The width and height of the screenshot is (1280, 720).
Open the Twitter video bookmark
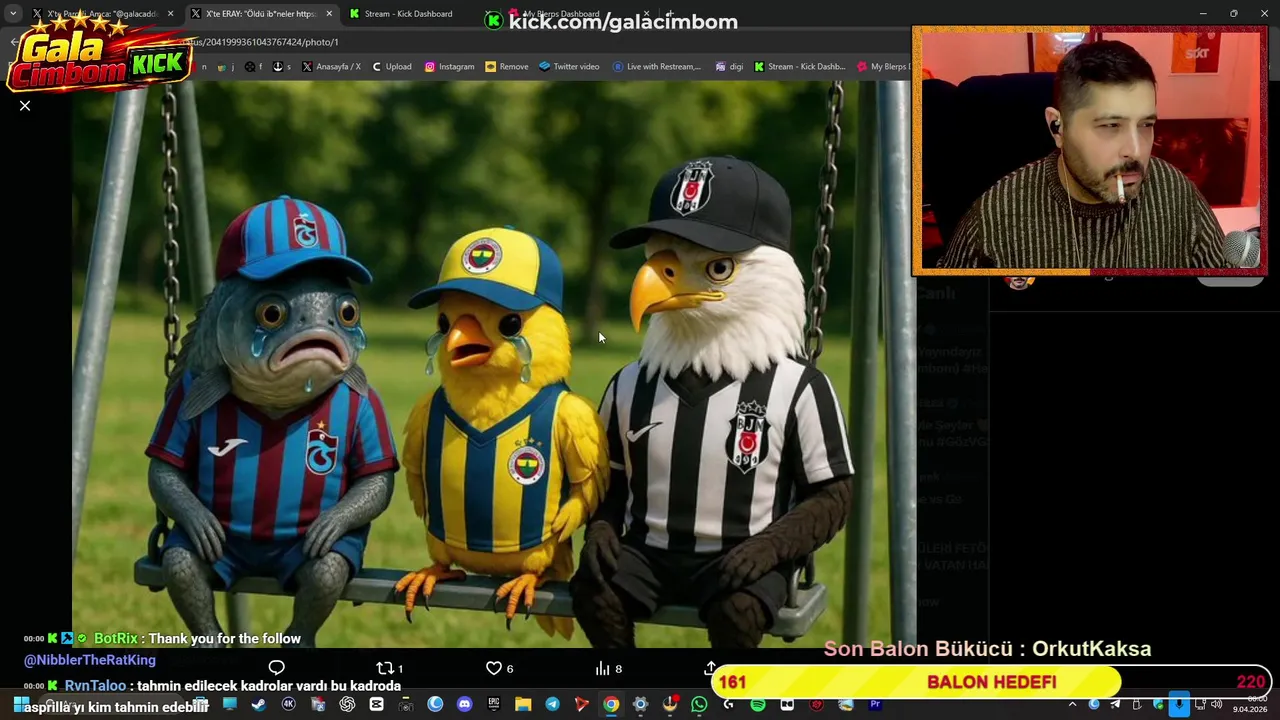pyautogui.click(x=569, y=67)
